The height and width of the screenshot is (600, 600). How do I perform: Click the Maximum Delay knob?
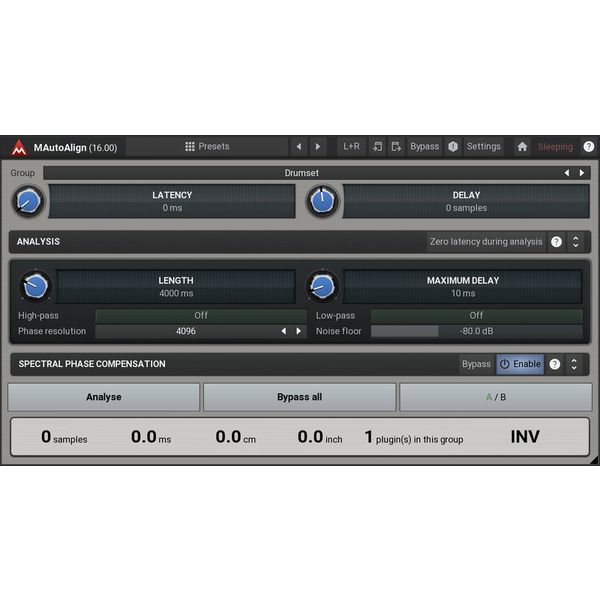click(x=322, y=287)
